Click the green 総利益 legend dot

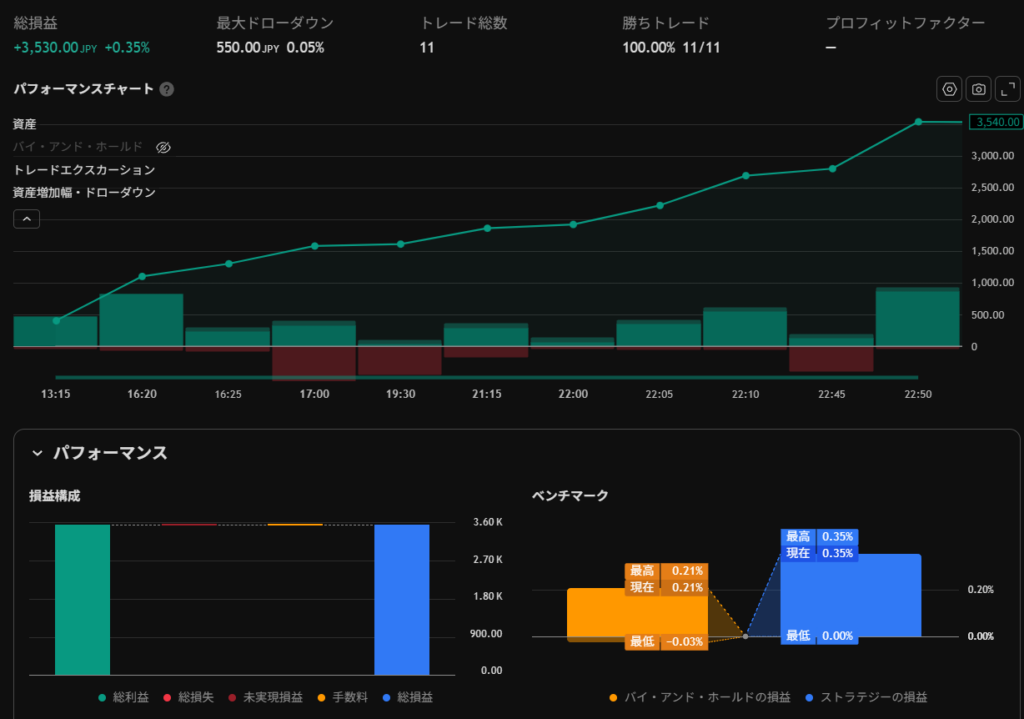pyautogui.click(x=103, y=697)
